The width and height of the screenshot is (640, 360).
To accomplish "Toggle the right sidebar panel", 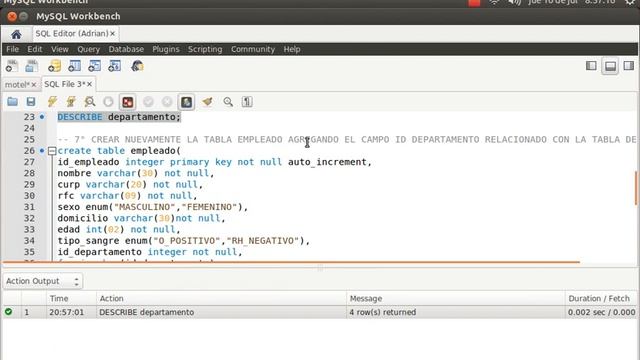I will (x=629, y=66).
